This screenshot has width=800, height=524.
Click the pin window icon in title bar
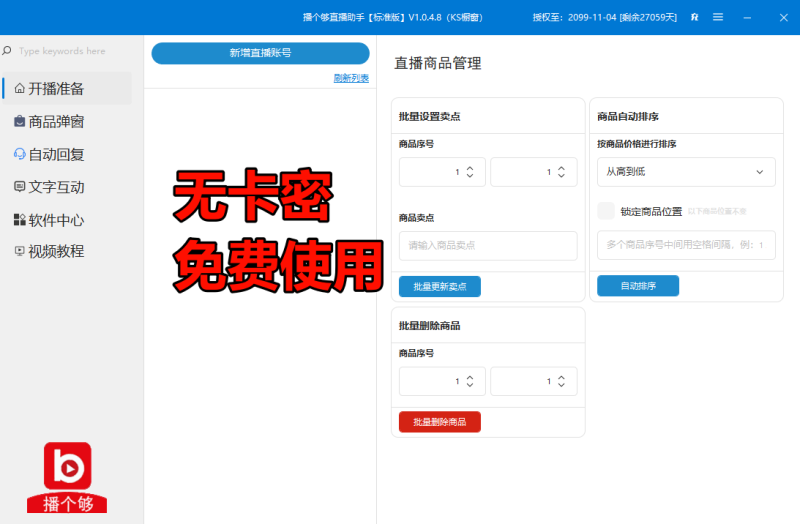point(694,17)
